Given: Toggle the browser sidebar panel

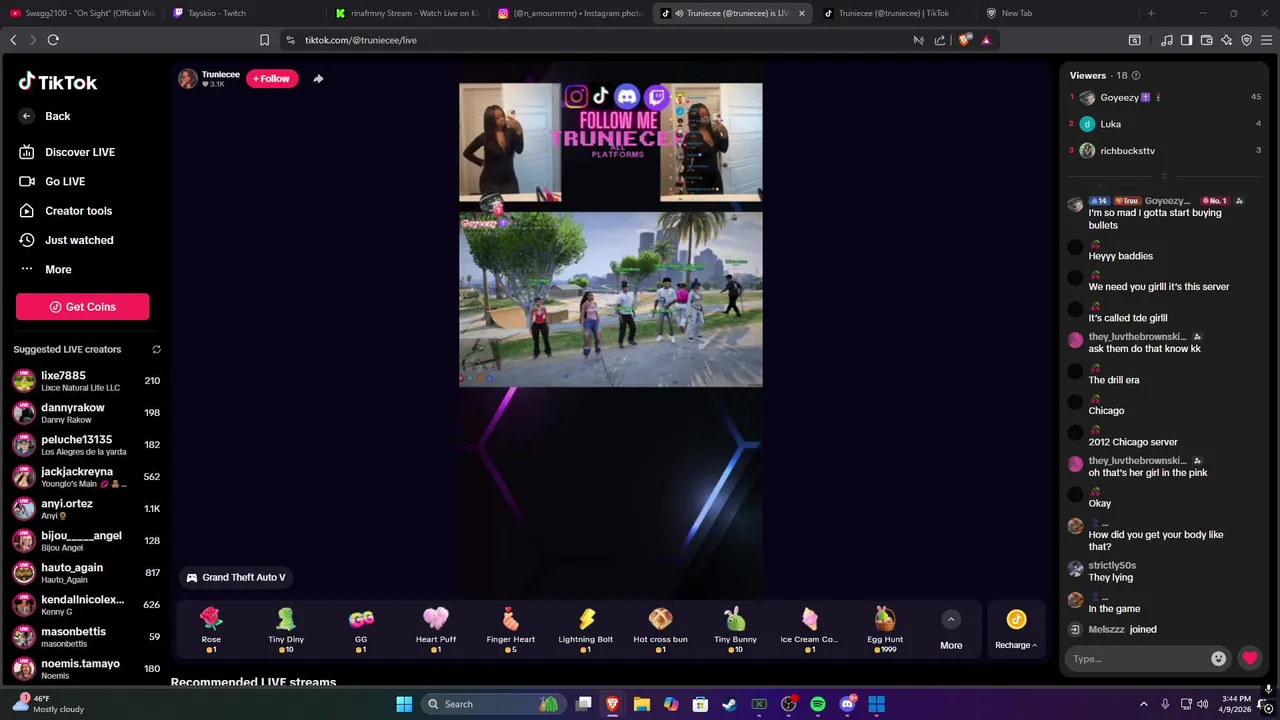Looking at the screenshot, I should point(1186,40).
